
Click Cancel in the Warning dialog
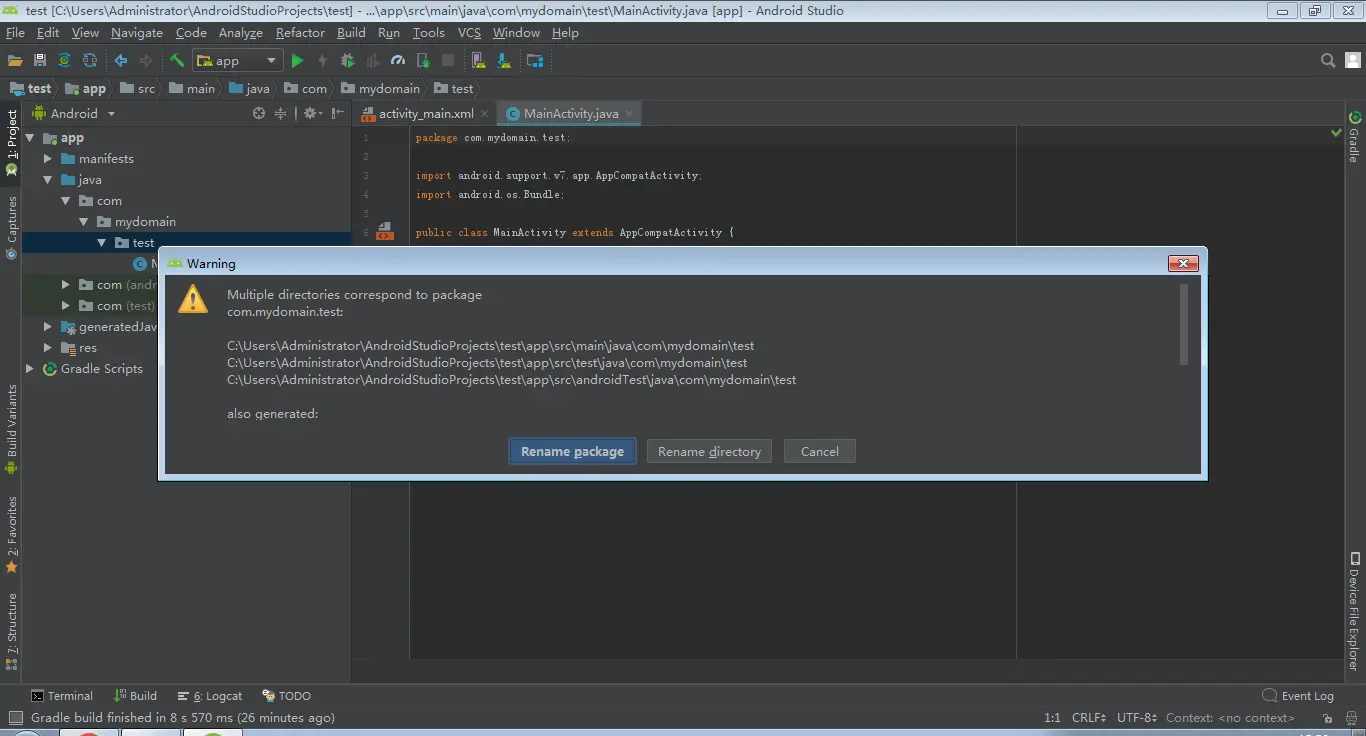(820, 452)
